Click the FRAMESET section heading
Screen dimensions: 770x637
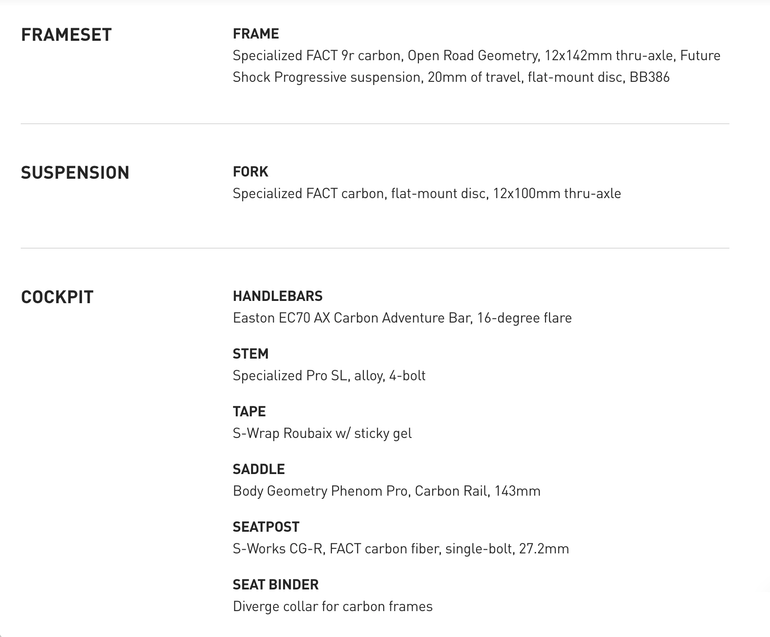pos(66,35)
